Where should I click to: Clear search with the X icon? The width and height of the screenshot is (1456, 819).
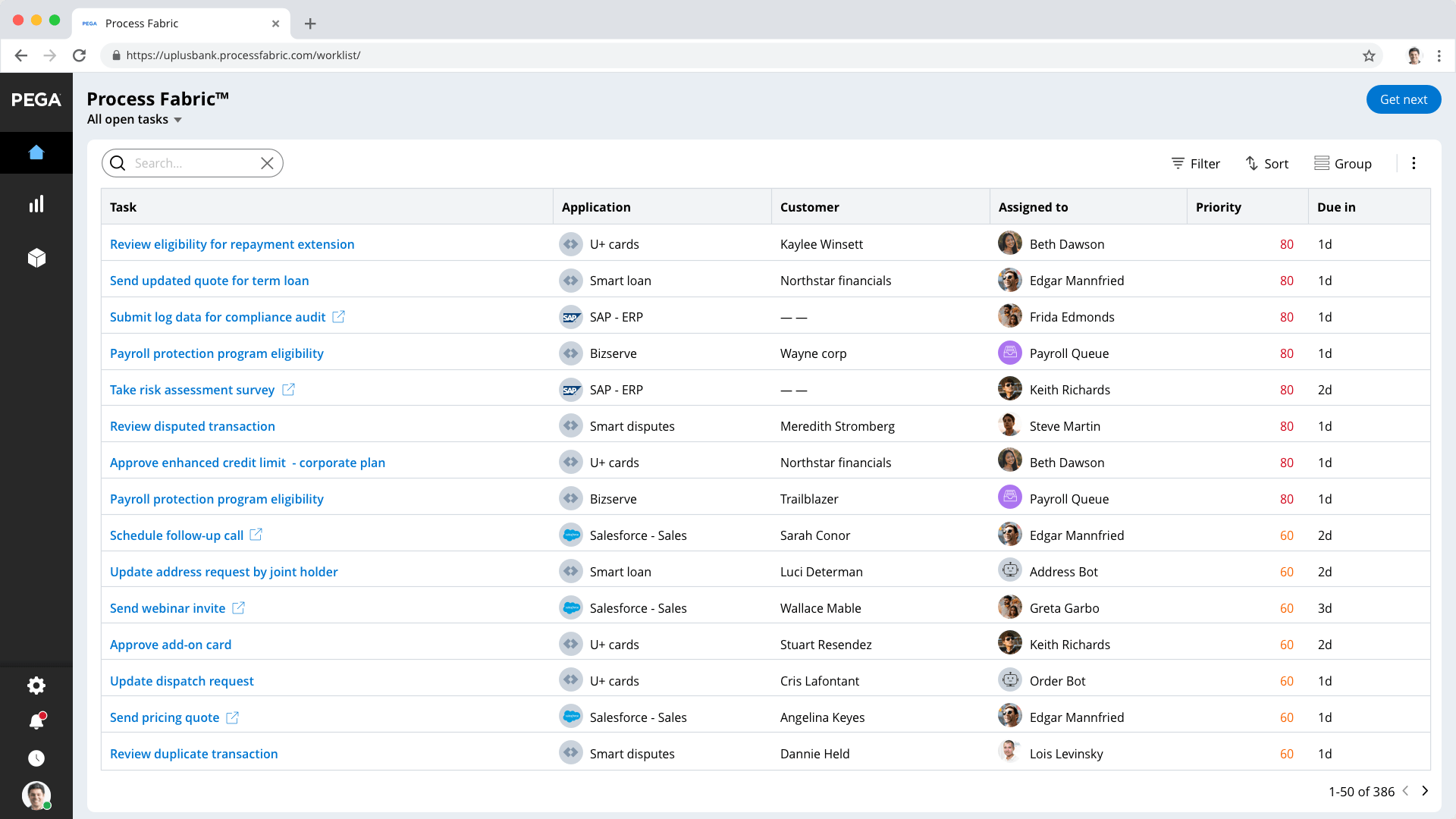pos(267,163)
